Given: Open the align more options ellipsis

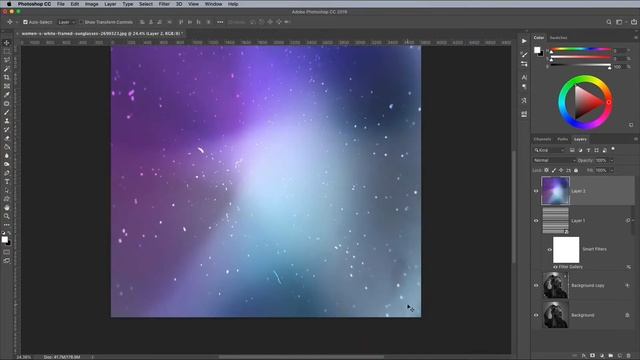Looking at the screenshot, I should pos(220,22).
